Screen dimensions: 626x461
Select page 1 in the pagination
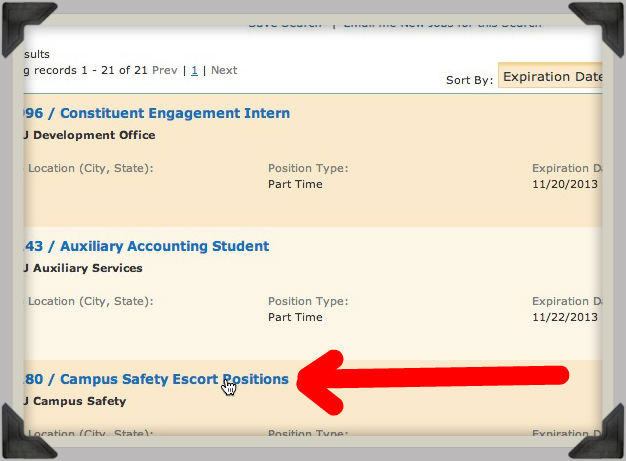pyautogui.click(x=195, y=71)
